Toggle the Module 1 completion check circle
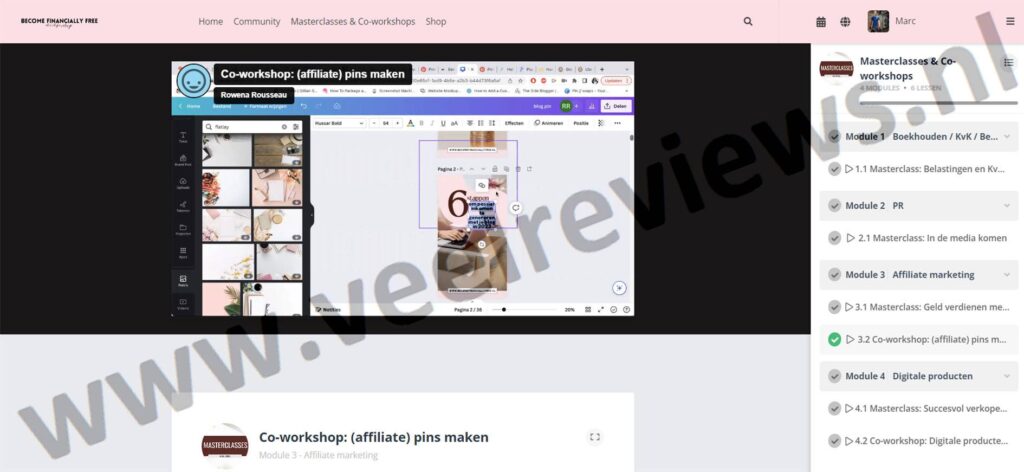Screen dimensions: 1024x472 click(834, 136)
